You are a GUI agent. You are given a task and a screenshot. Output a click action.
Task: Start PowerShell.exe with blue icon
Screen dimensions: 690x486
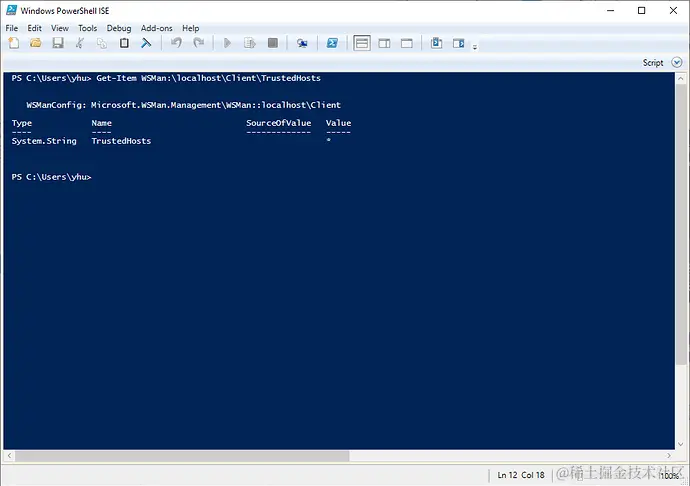click(x=332, y=43)
